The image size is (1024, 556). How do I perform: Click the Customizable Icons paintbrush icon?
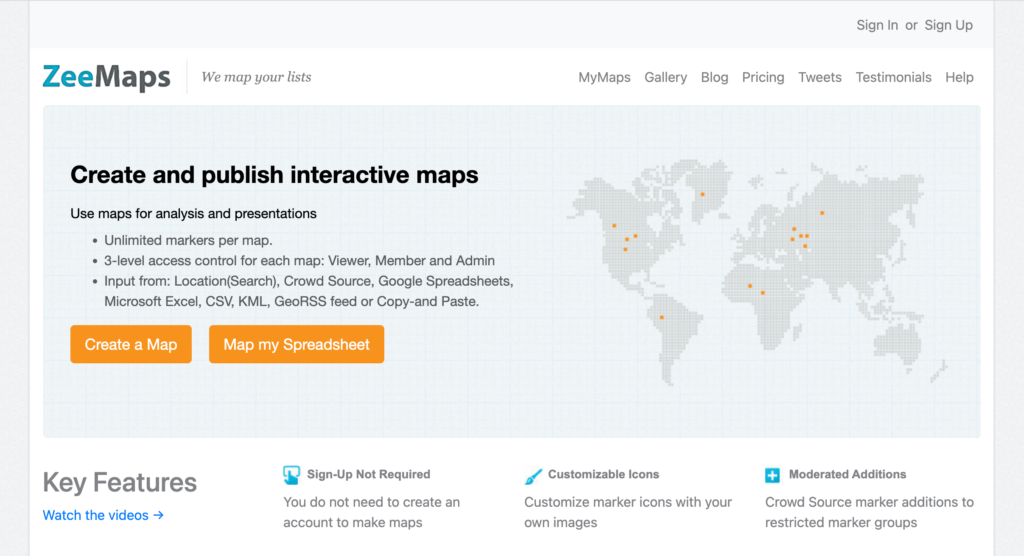pos(533,476)
